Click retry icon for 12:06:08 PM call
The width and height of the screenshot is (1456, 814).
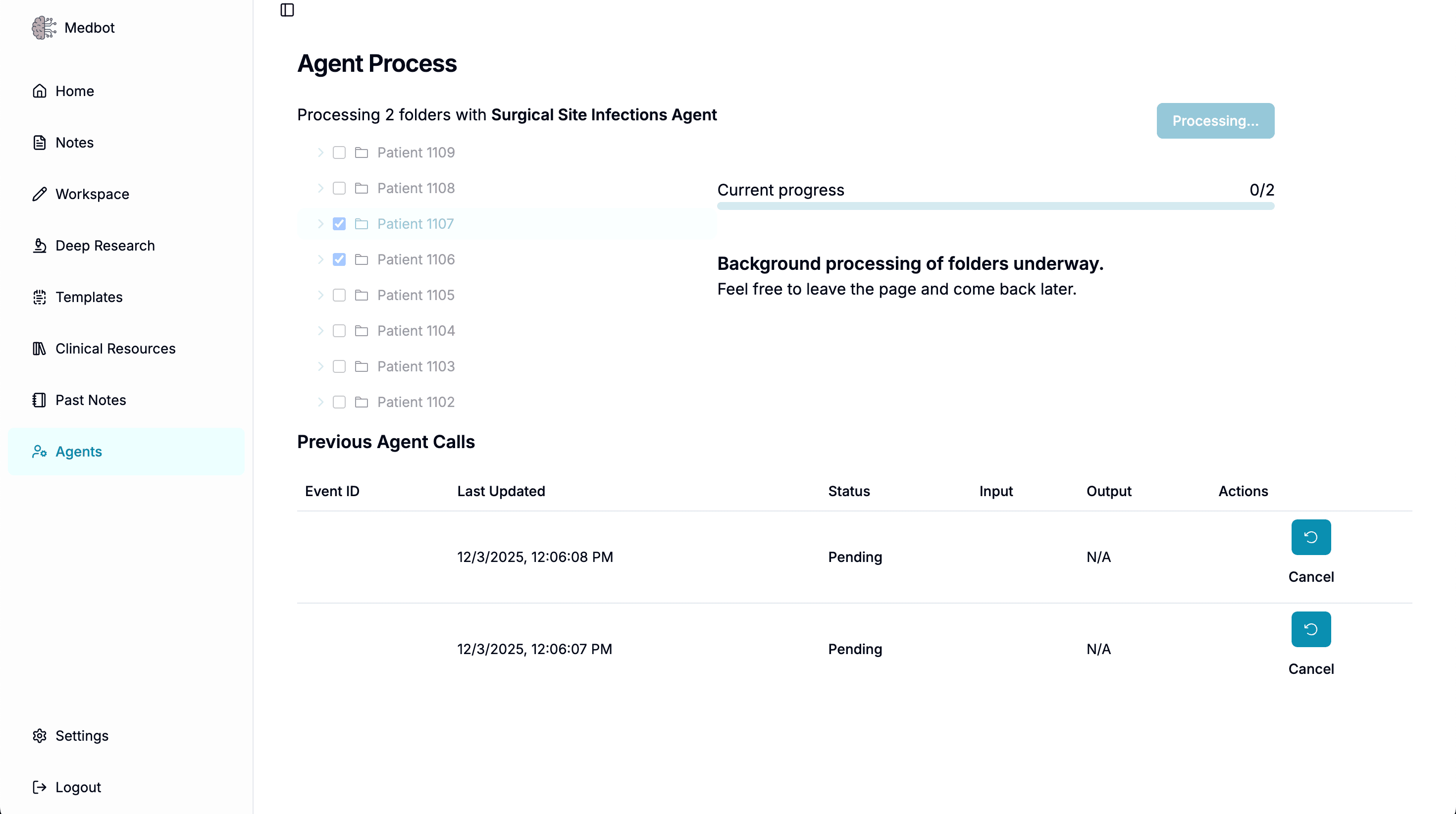coord(1311,537)
